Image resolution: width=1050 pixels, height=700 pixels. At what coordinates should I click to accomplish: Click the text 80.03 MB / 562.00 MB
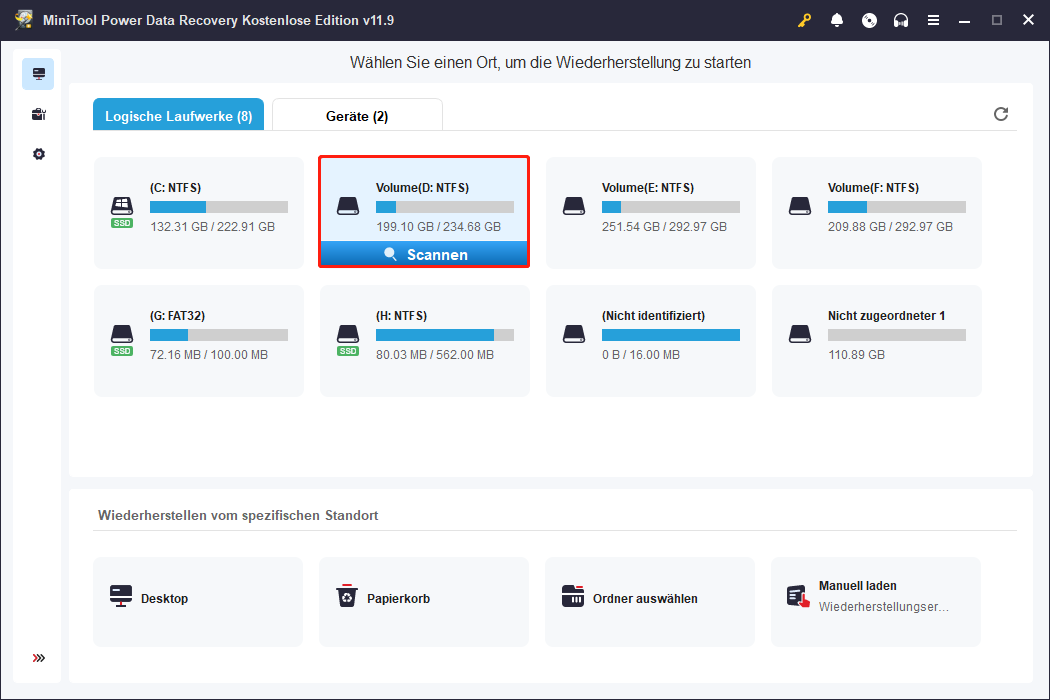pyautogui.click(x=435, y=354)
